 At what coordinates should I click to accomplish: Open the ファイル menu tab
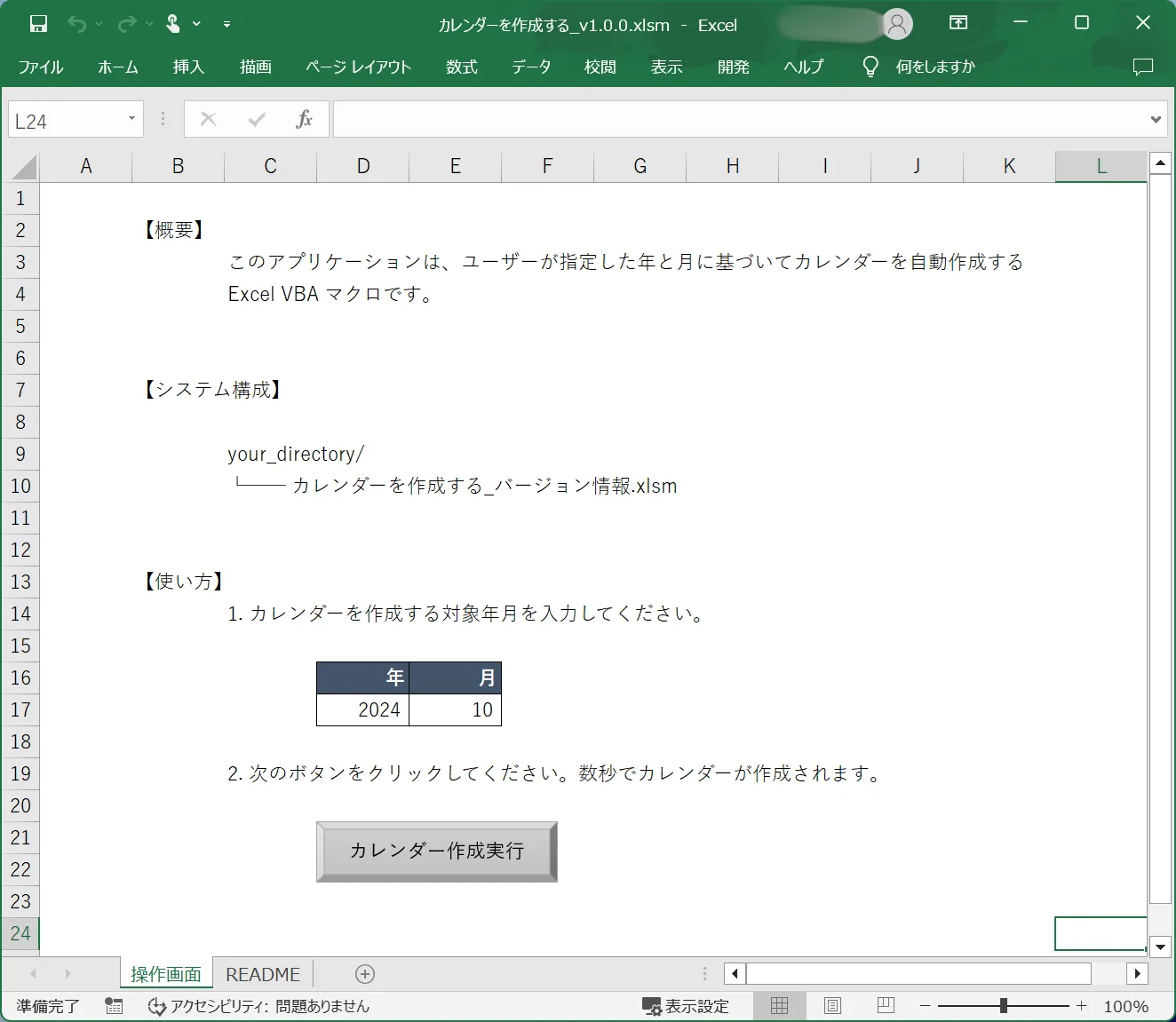(41, 67)
